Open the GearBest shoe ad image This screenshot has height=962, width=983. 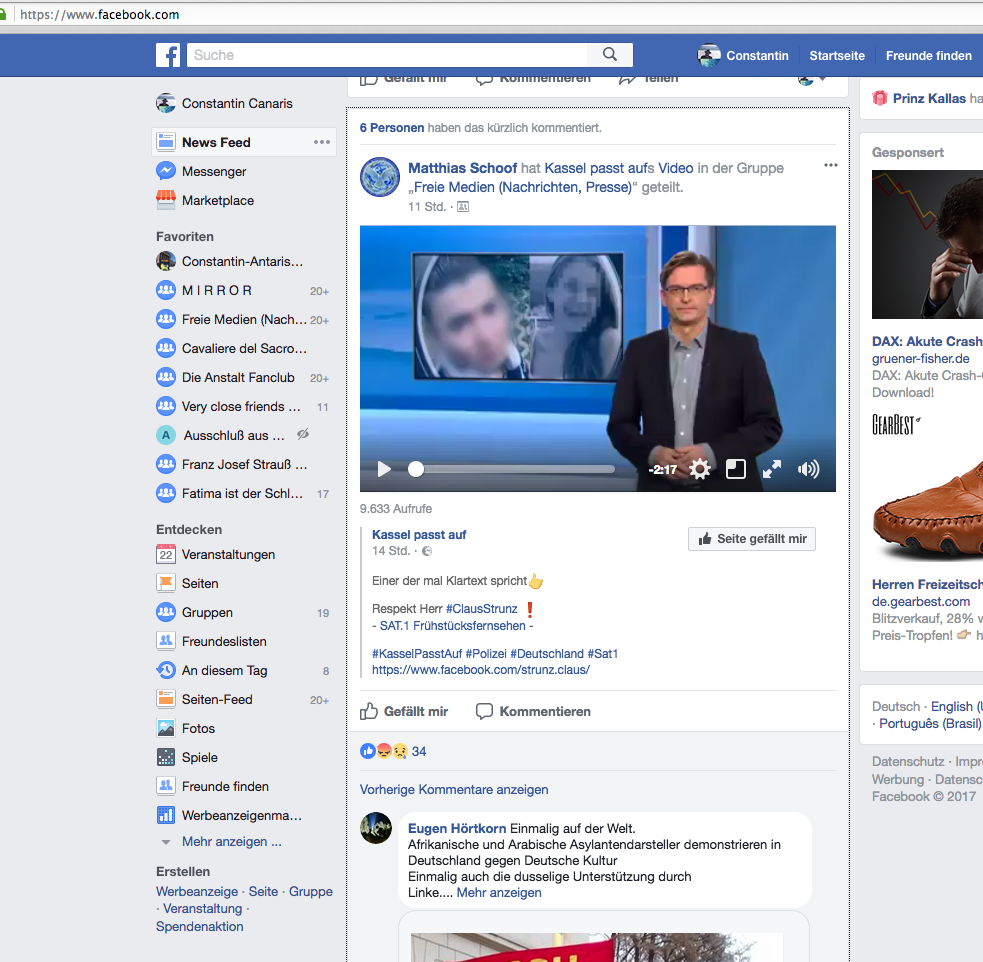pyautogui.click(x=927, y=508)
